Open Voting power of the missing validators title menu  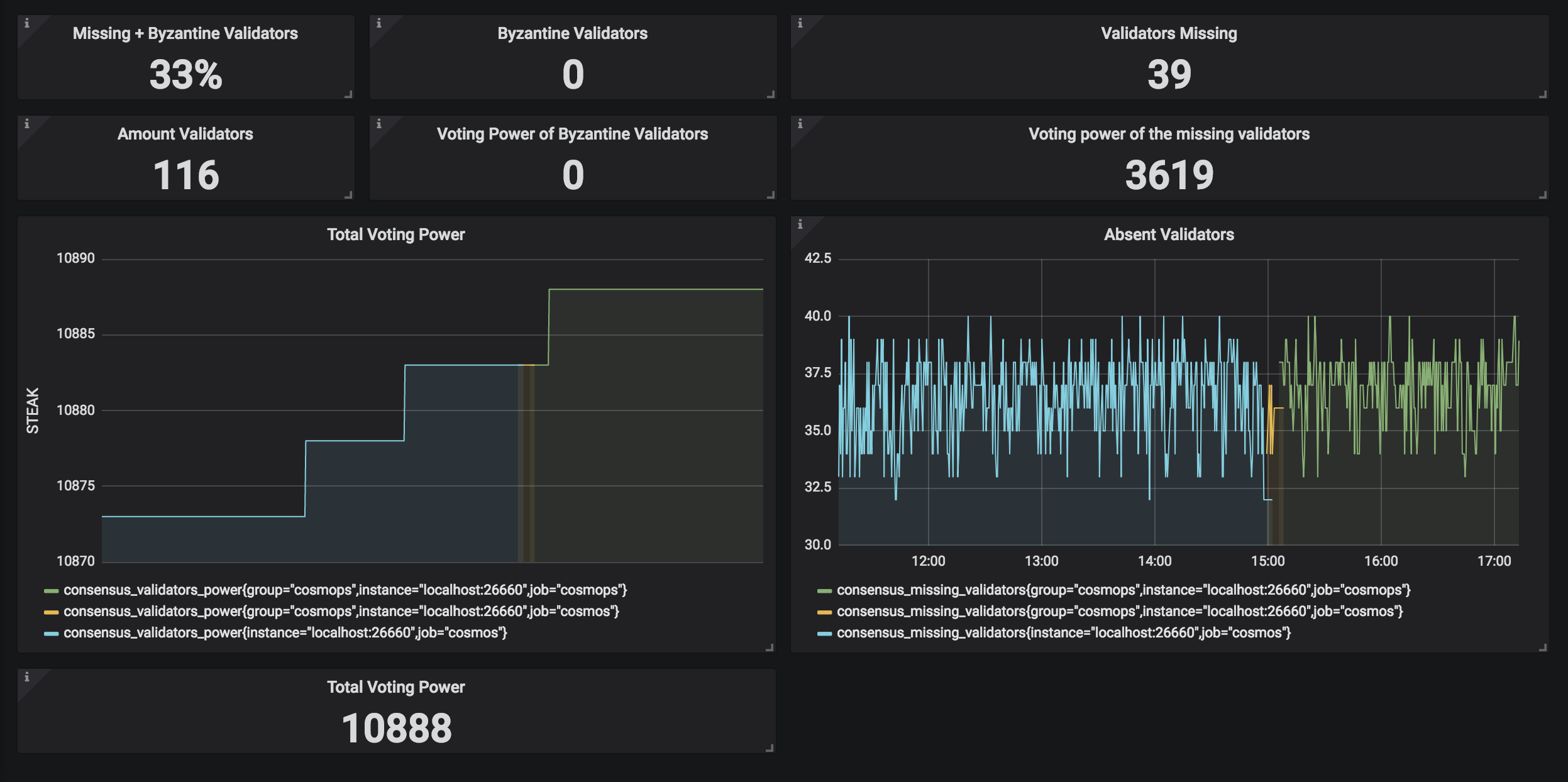coord(1169,134)
